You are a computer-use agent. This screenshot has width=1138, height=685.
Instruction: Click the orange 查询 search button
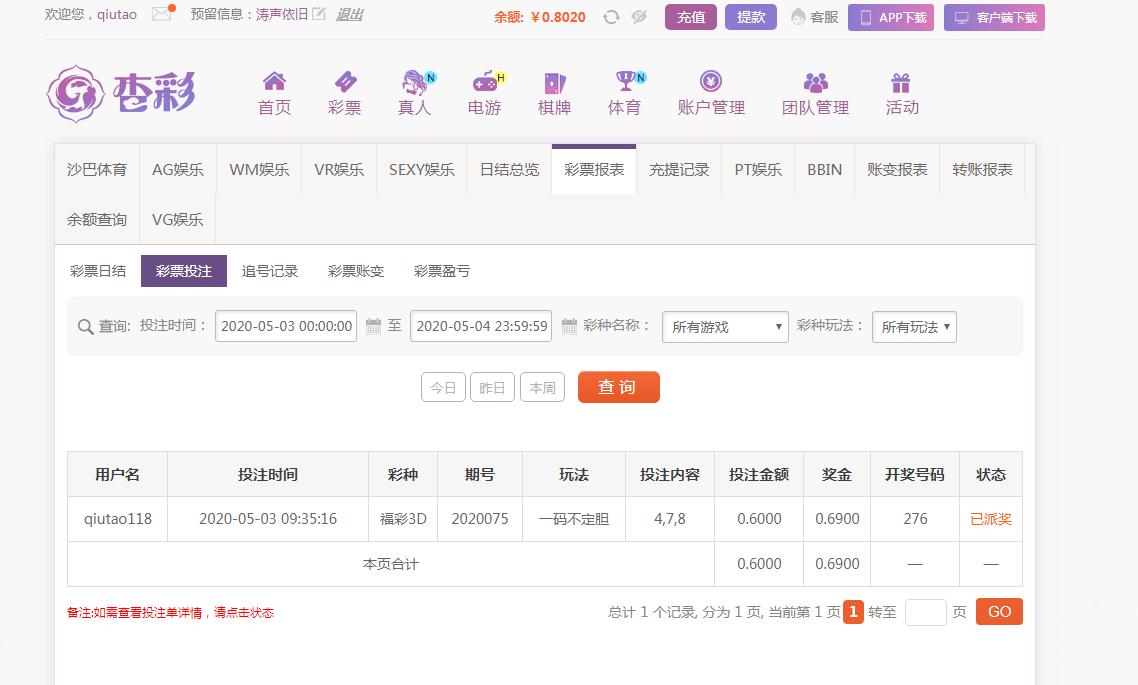[x=618, y=387]
